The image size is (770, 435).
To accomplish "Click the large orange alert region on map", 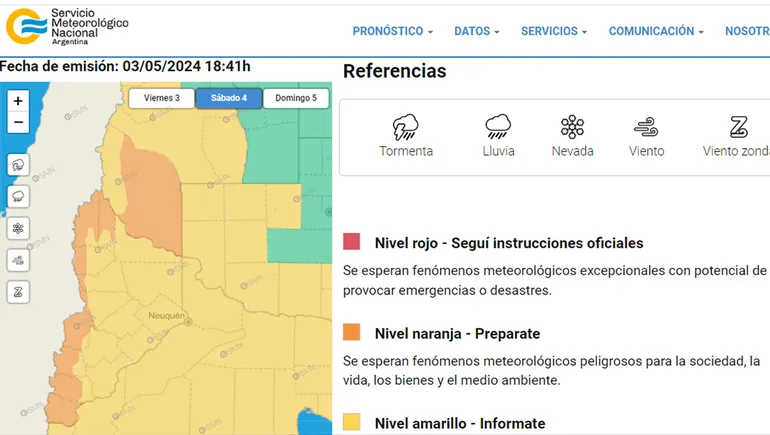I will pos(152,196).
